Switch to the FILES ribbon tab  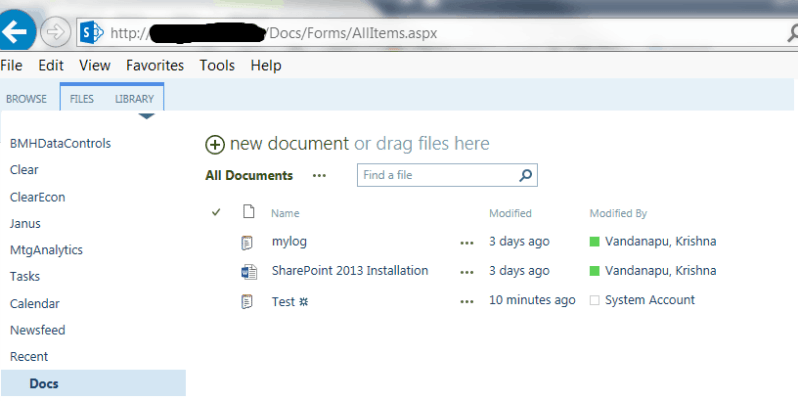click(x=81, y=99)
